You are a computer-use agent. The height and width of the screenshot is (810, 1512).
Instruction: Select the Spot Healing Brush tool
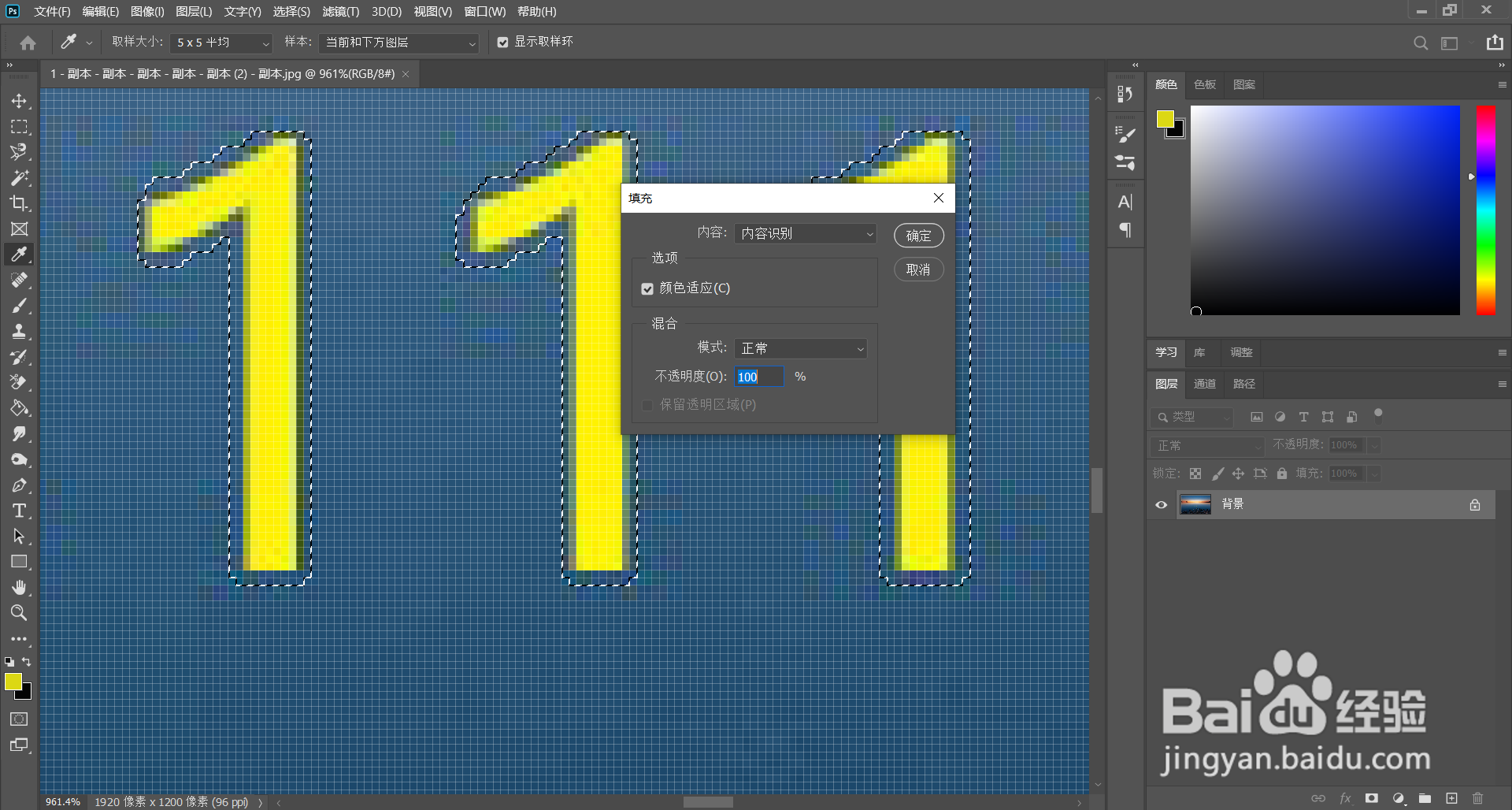[19, 281]
